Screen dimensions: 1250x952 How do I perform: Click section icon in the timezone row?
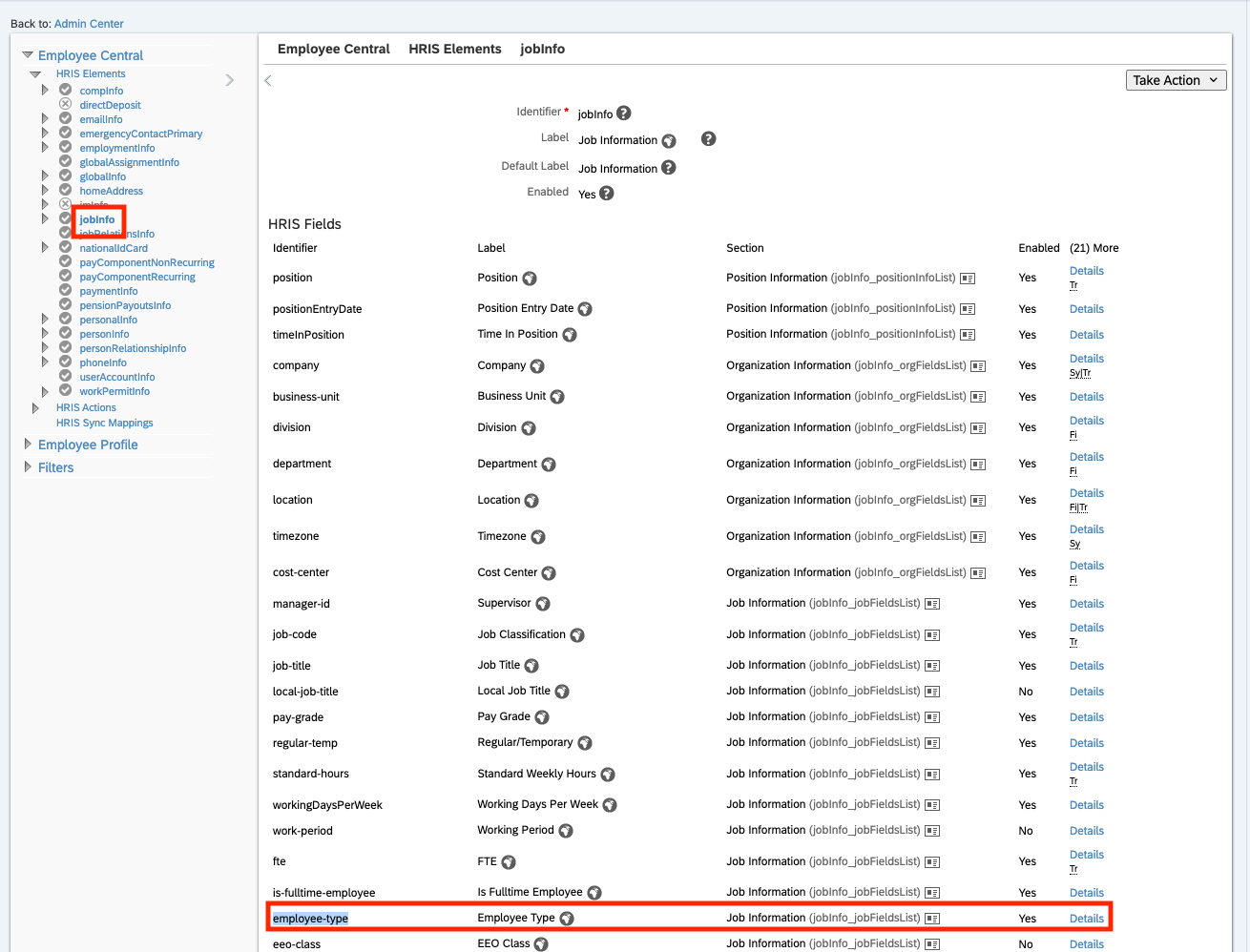coord(978,537)
